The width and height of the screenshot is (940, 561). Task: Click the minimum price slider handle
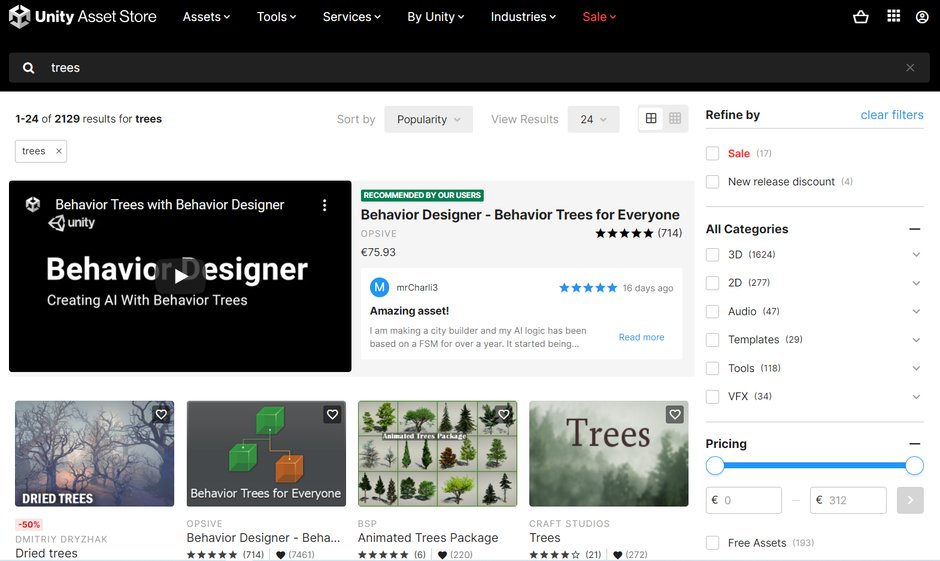click(715, 465)
